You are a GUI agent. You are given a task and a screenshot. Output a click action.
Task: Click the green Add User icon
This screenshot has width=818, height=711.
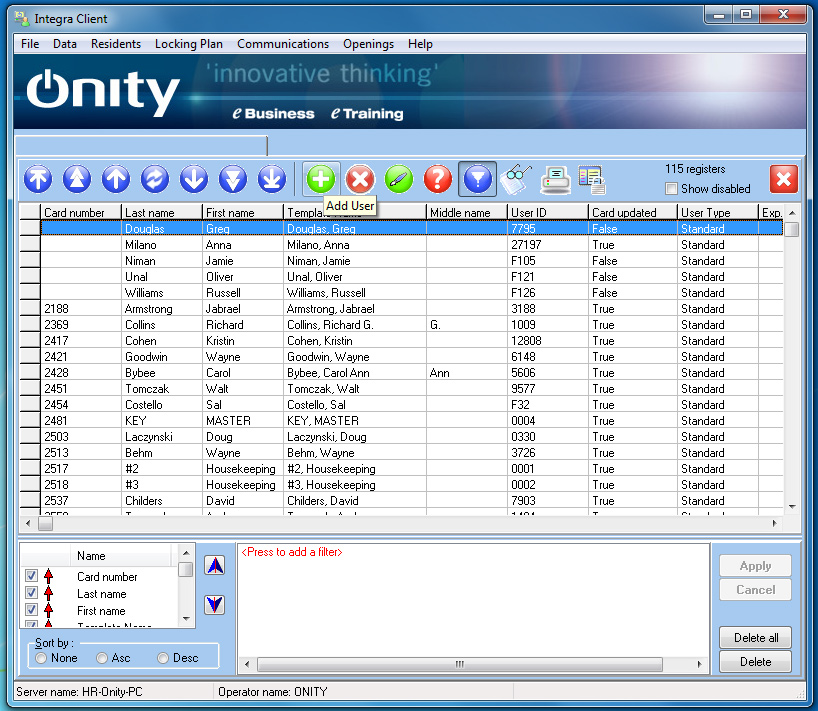(321, 179)
